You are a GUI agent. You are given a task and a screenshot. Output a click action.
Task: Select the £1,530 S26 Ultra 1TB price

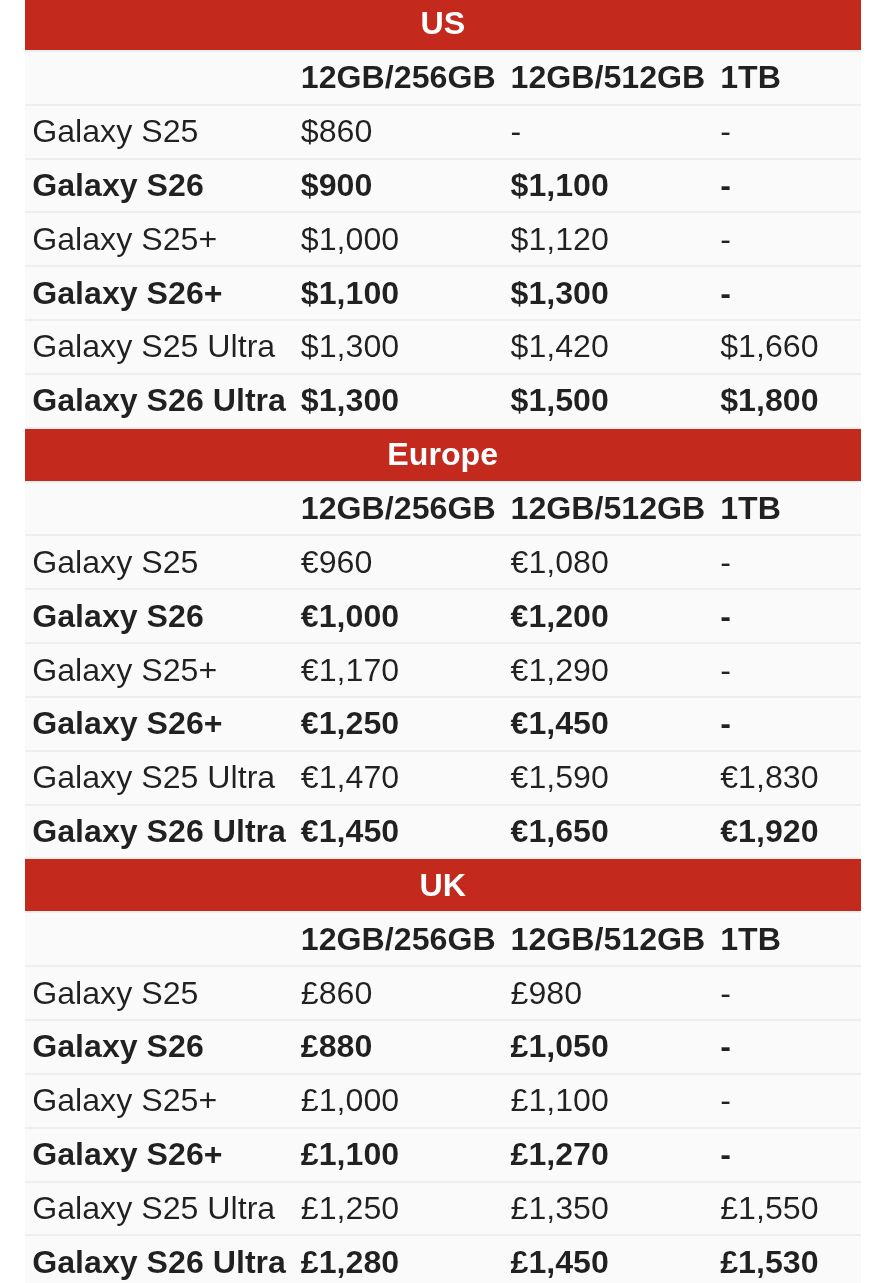(x=769, y=1262)
